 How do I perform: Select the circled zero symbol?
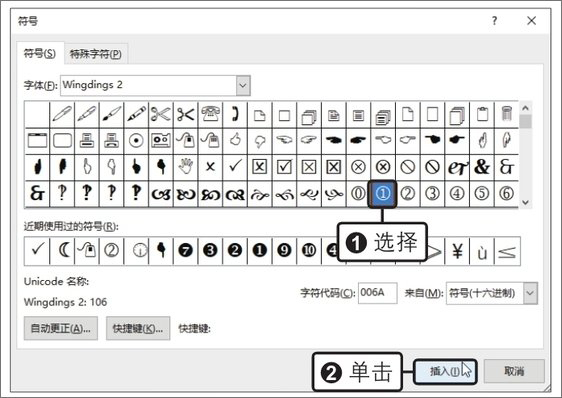[358, 194]
